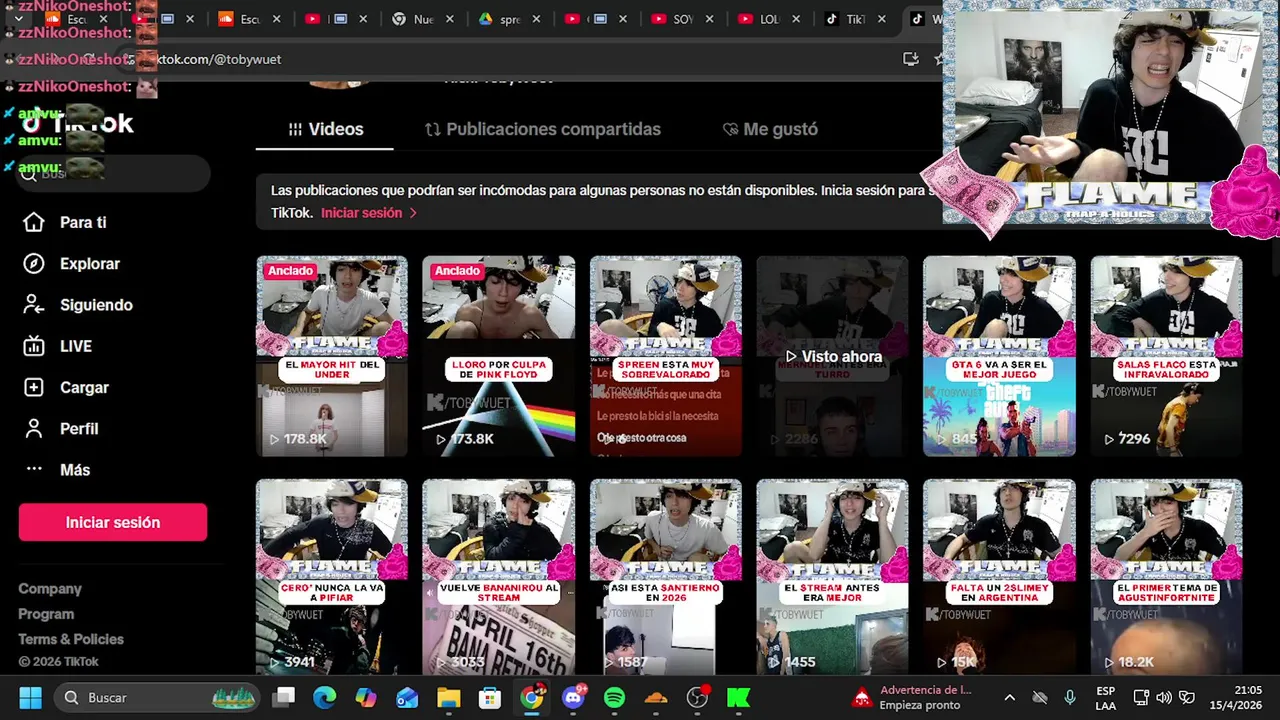Open video El primer tema de AgustinFortnite
The height and width of the screenshot is (720, 1280).
pos(1167,577)
